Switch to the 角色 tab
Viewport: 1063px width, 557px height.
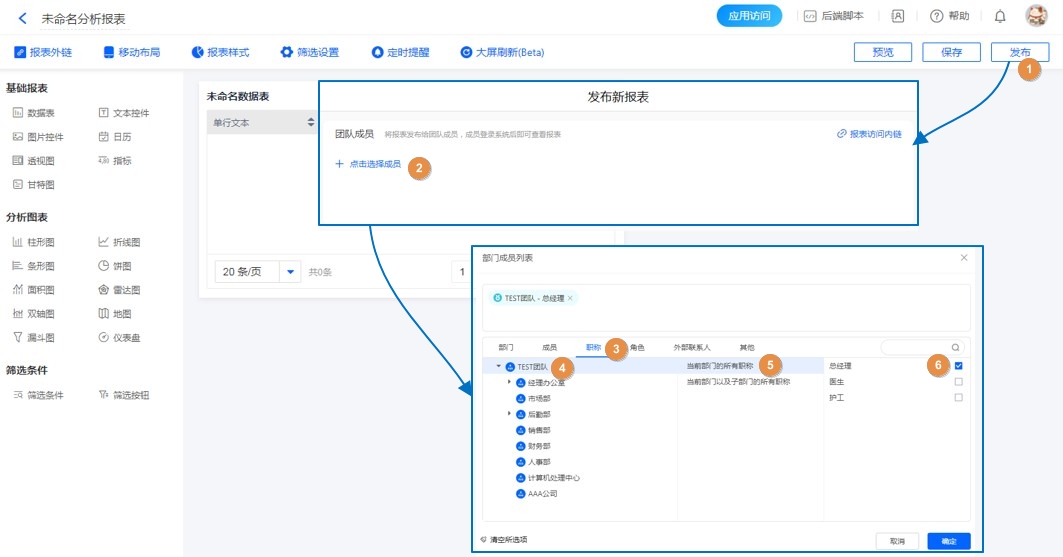[637, 348]
